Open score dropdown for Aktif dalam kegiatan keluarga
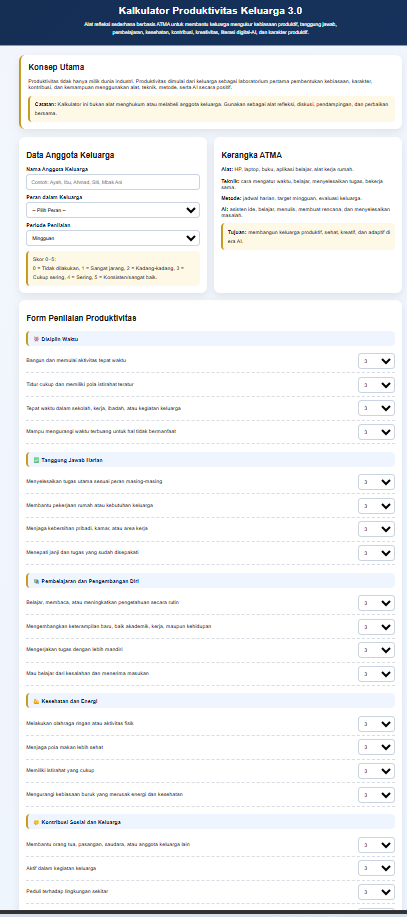 click(376, 868)
